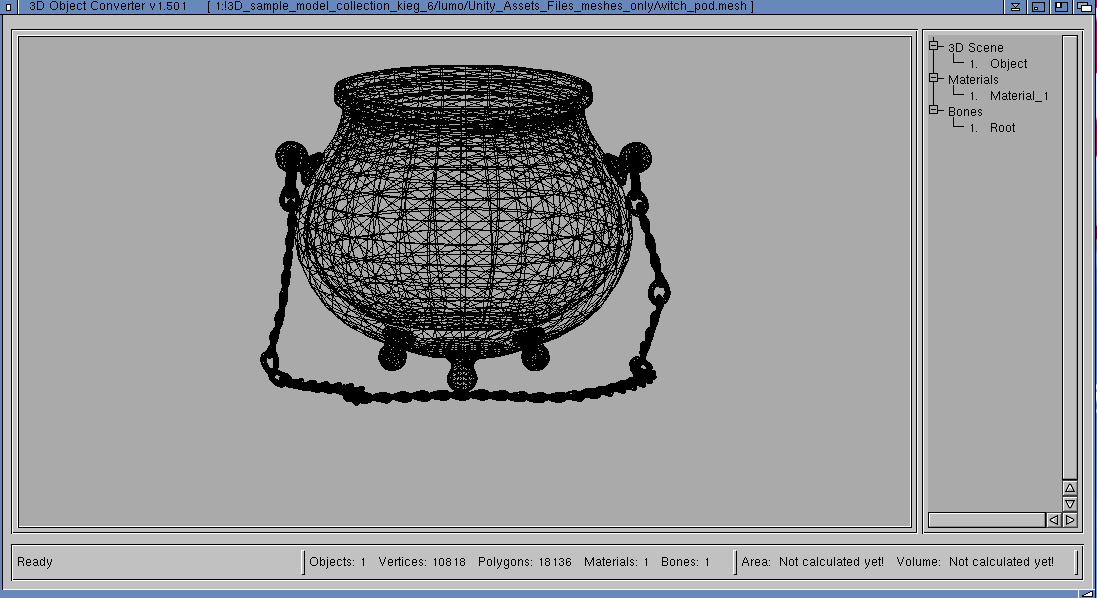Select the Root bone entry
The height and width of the screenshot is (598, 1097).
coord(1002,127)
